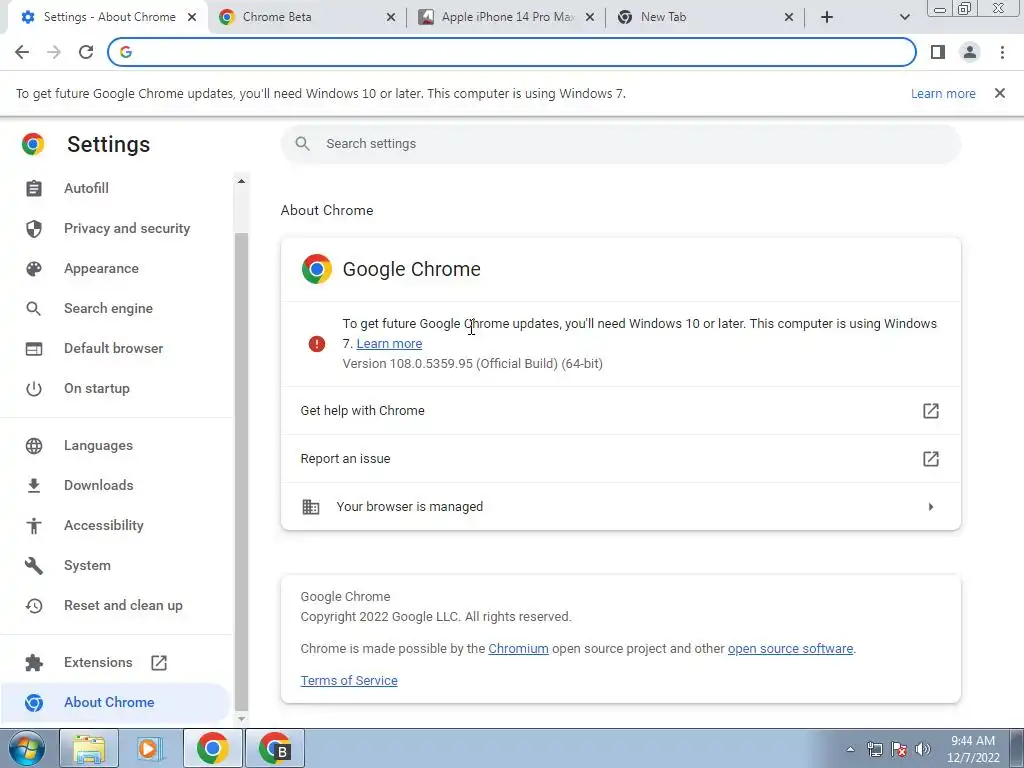The height and width of the screenshot is (768, 1024).
Task: Show hidden tray icons arrow
Action: [x=850, y=749]
